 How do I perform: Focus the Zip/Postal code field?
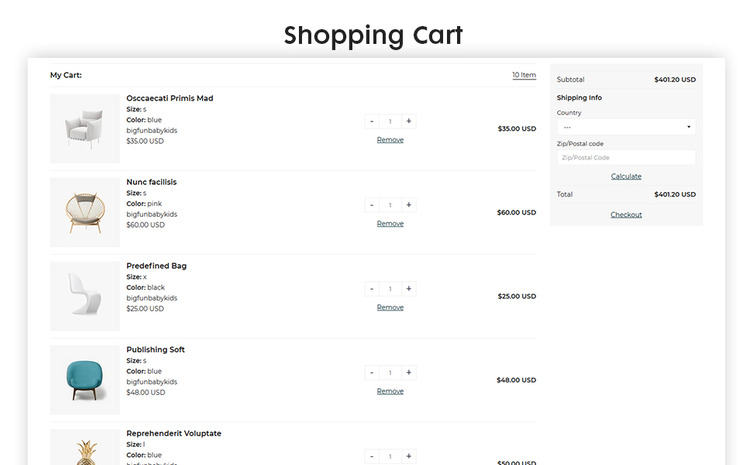click(x=626, y=157)
